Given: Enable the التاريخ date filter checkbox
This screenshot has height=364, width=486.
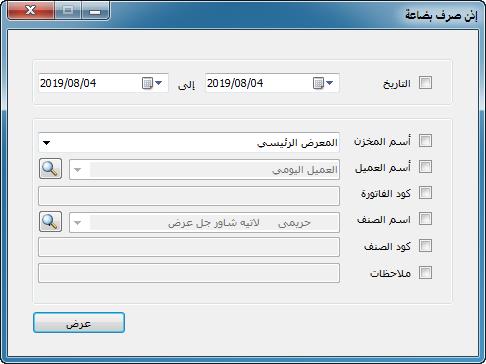Looking at the screenshot, I should click(x=425, y=83).
